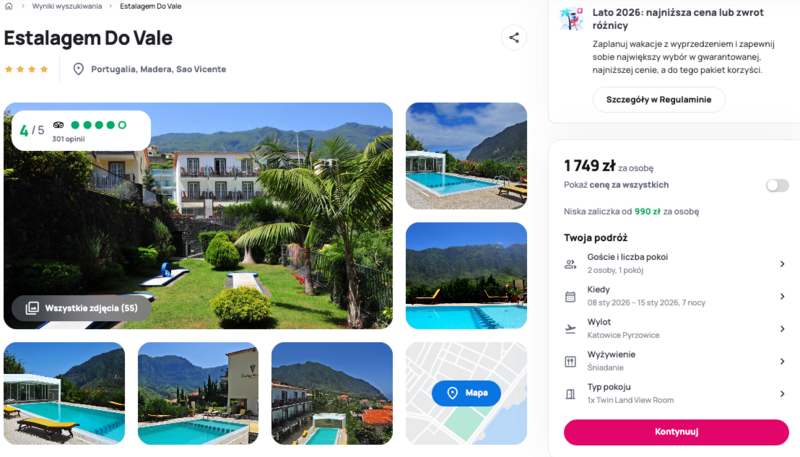Click the door icon next to Typ pokoju
This screenshot has height=457, width=800.
coord(570,394)
